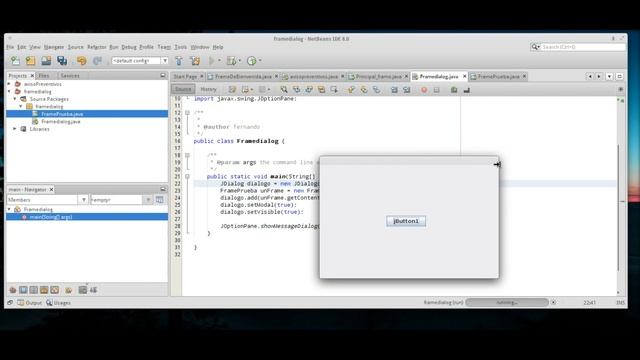Toggle Show Static Members filter in Navigator
Image resolution: width=640 pixels, height=360 pixels.
coord(33,290)
